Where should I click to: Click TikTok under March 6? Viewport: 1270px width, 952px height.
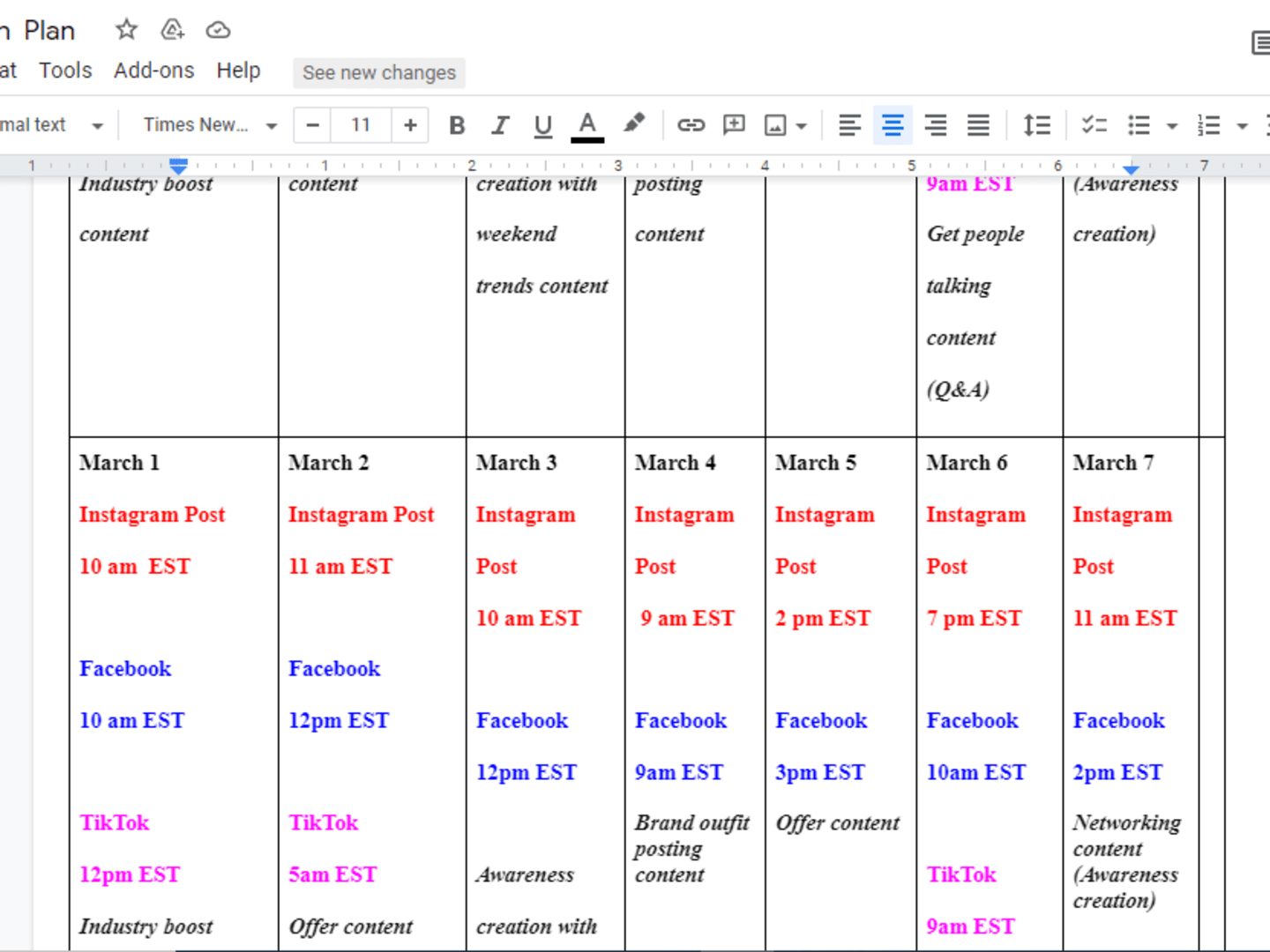[x=961, y=875]
